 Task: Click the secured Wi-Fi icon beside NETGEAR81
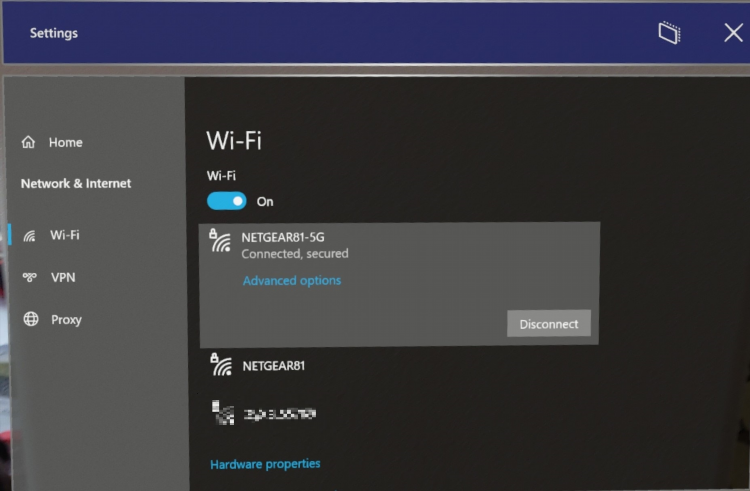pos(221,365)
